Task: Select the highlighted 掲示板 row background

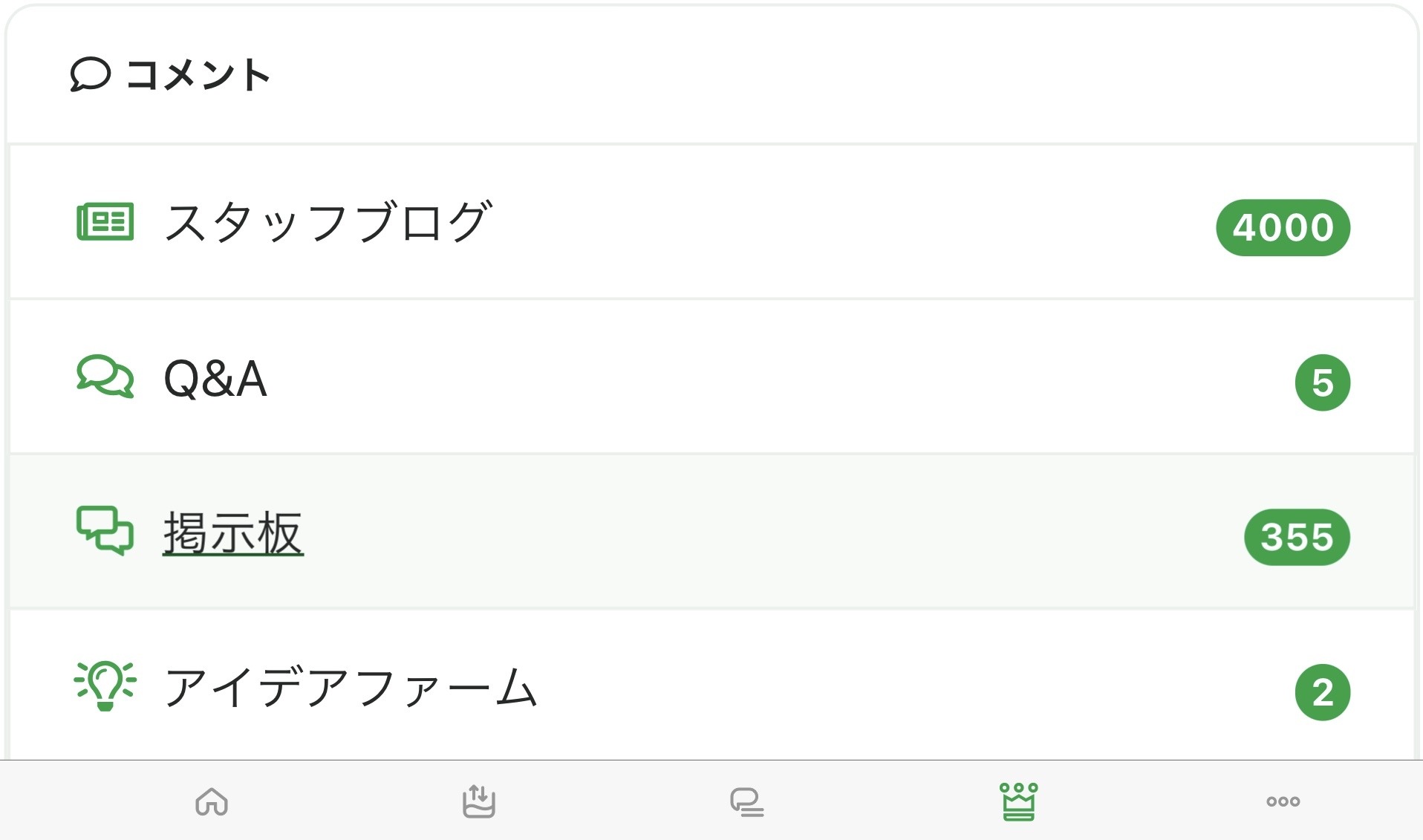Action: click(x=743, y=532)
